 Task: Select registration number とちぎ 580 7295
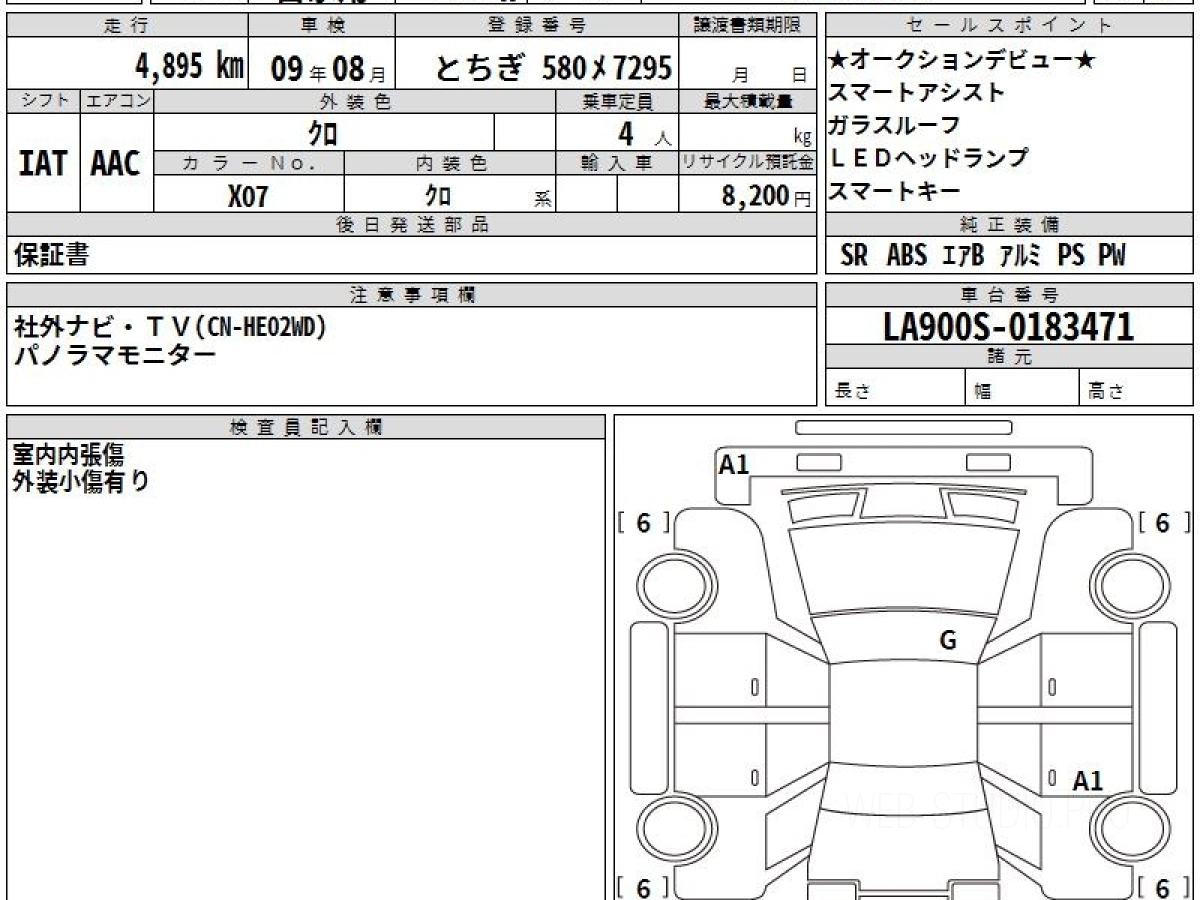pyautogui.click(x=553, y=67)
